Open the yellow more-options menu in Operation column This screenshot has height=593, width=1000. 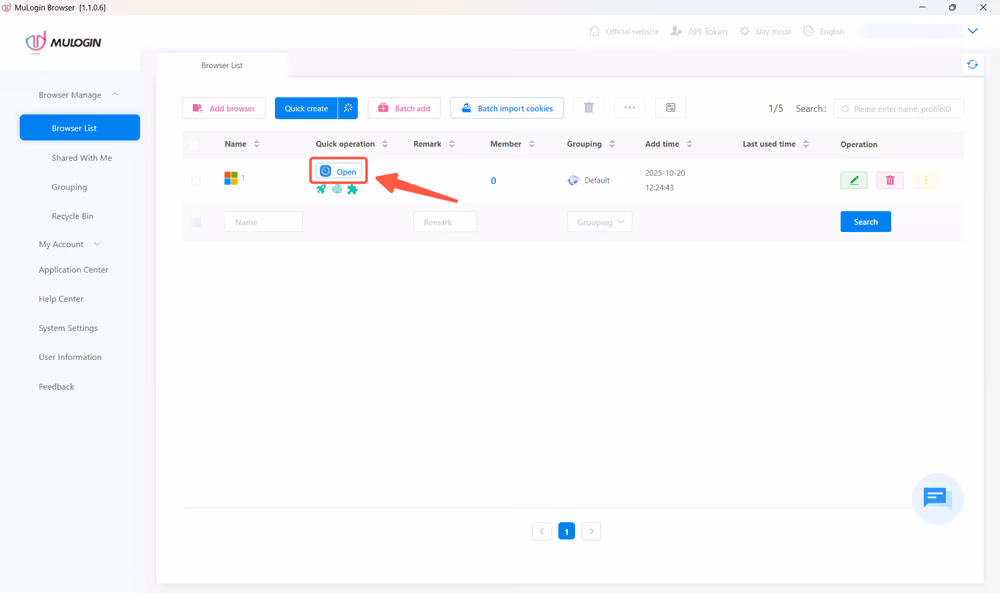[x=926, y=180]
